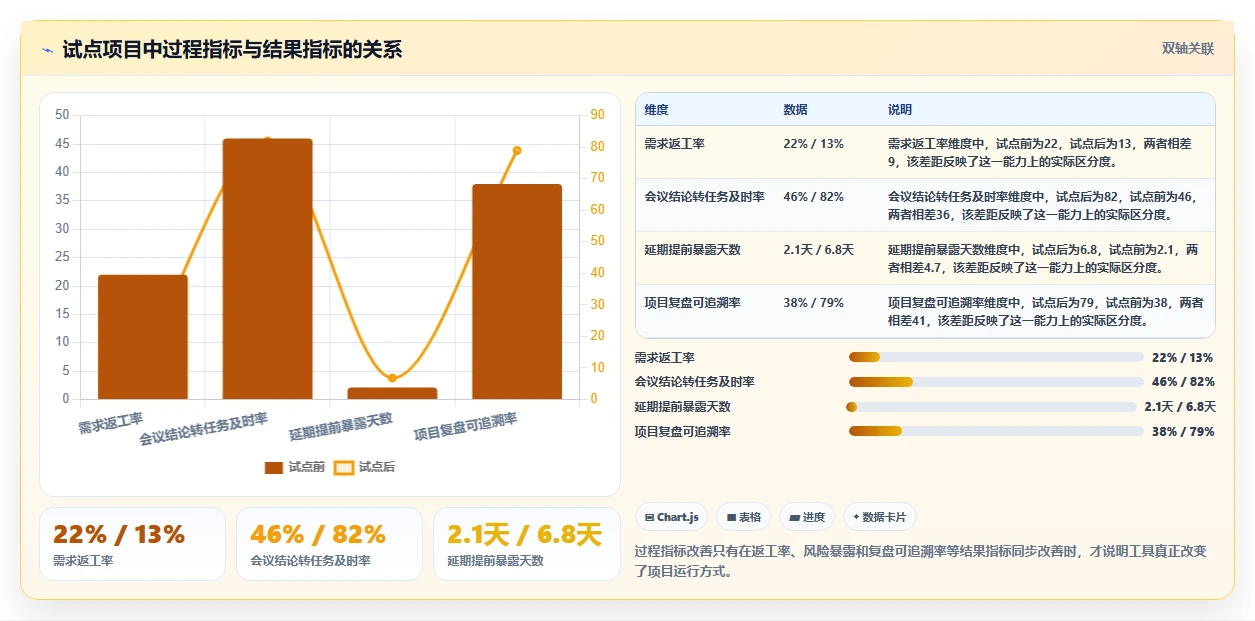Click the 2.1天 / 6.8天 table data cell
Screen dimensions: 1255x621
[819, 250]
